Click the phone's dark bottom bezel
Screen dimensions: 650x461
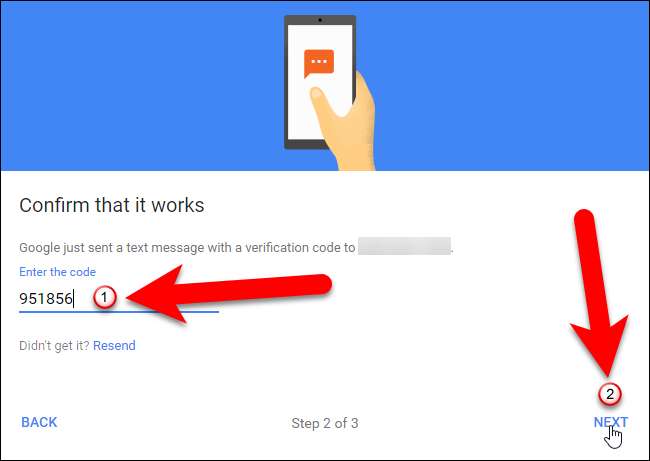(307, 144)
